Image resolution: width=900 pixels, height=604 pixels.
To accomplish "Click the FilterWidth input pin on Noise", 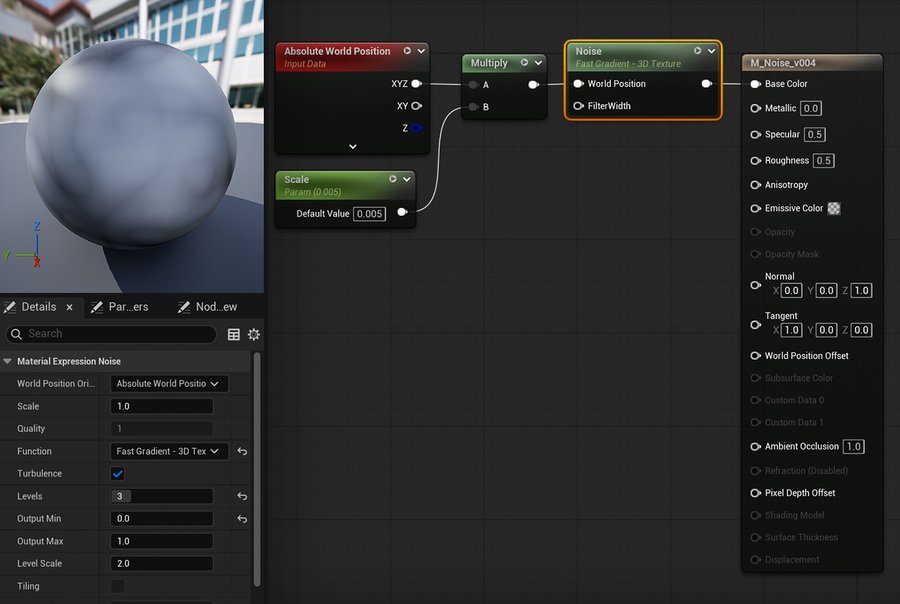I will (x=579, y=106).
